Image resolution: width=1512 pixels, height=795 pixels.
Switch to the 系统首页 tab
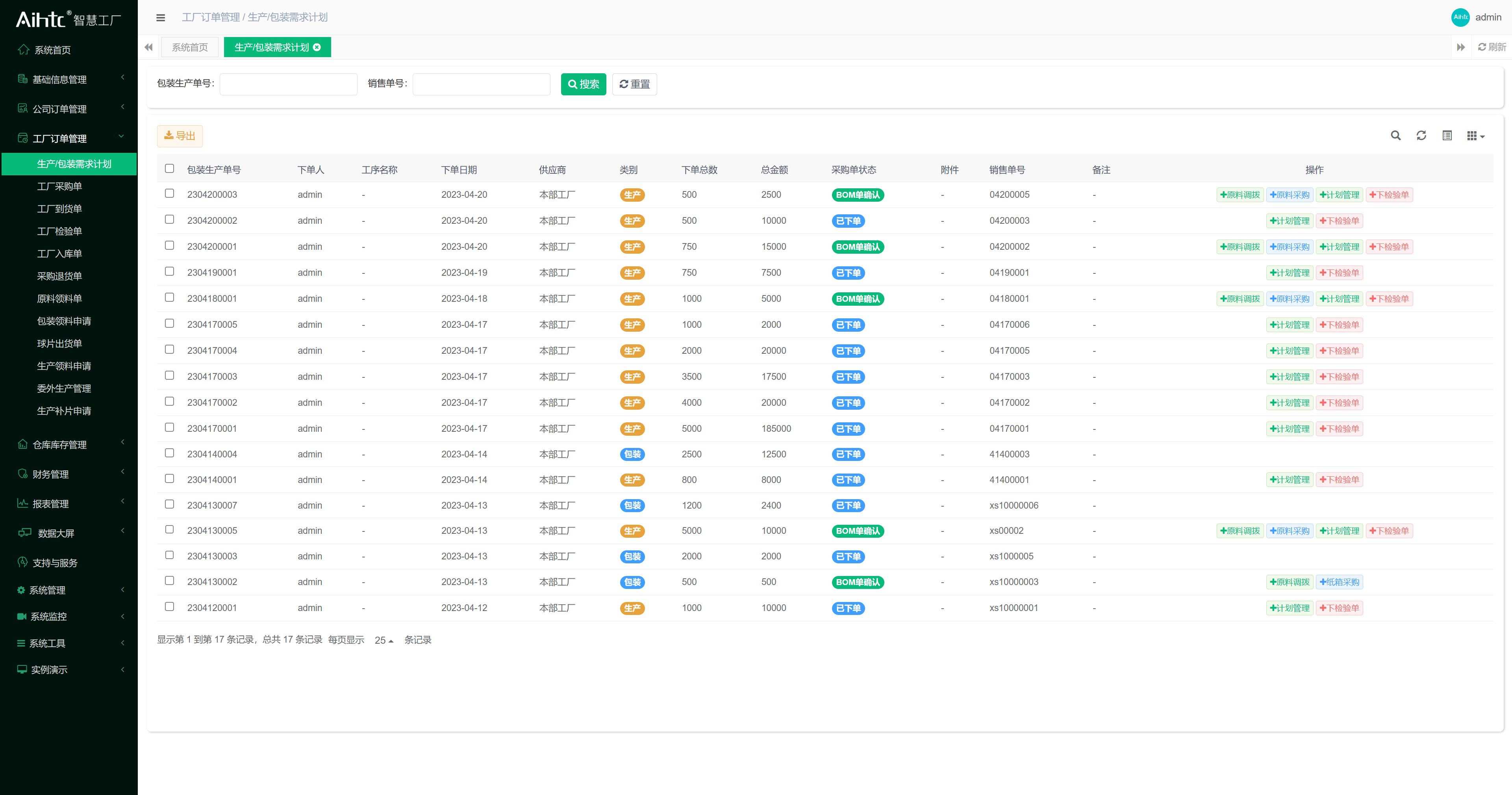189,48
